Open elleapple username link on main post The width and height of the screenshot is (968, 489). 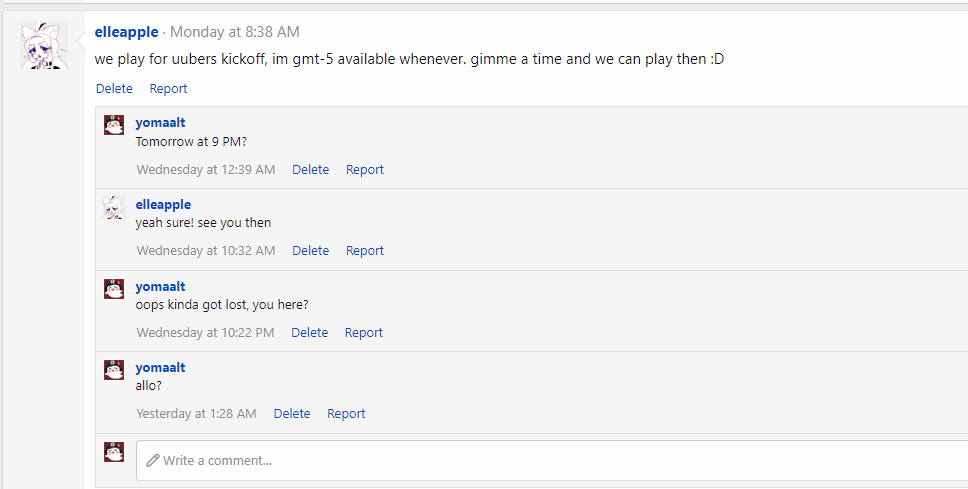click(x=126, y=32)
